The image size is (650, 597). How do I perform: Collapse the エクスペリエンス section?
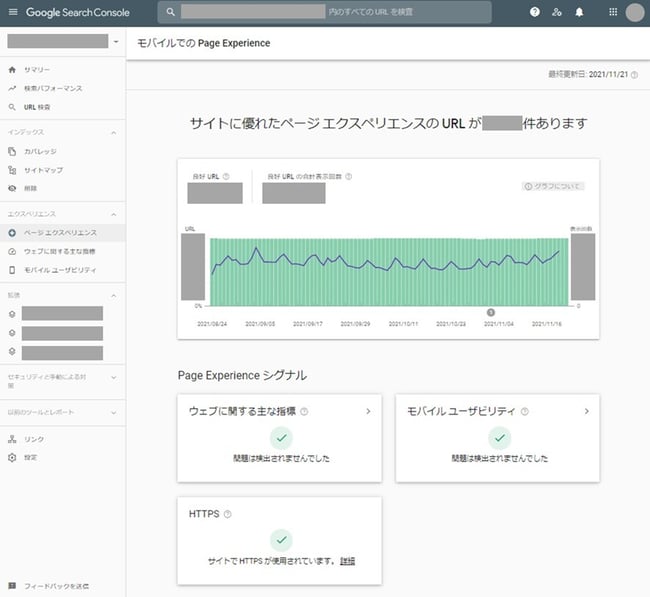click(113, 214)
